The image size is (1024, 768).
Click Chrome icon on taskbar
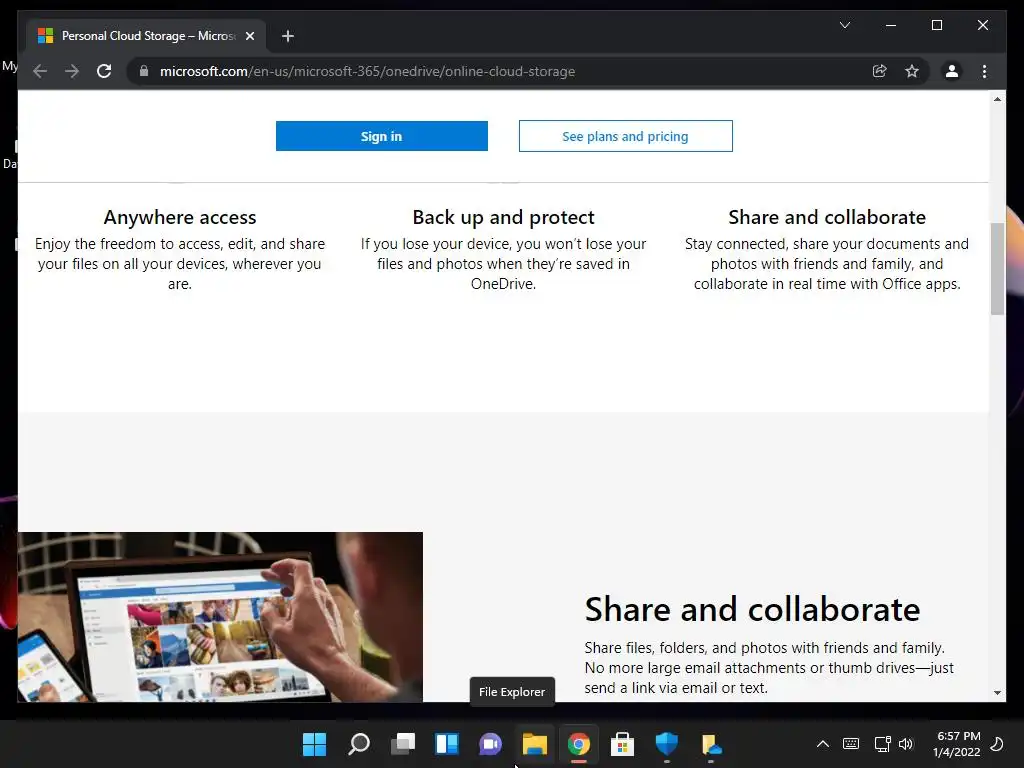[579, 744]
